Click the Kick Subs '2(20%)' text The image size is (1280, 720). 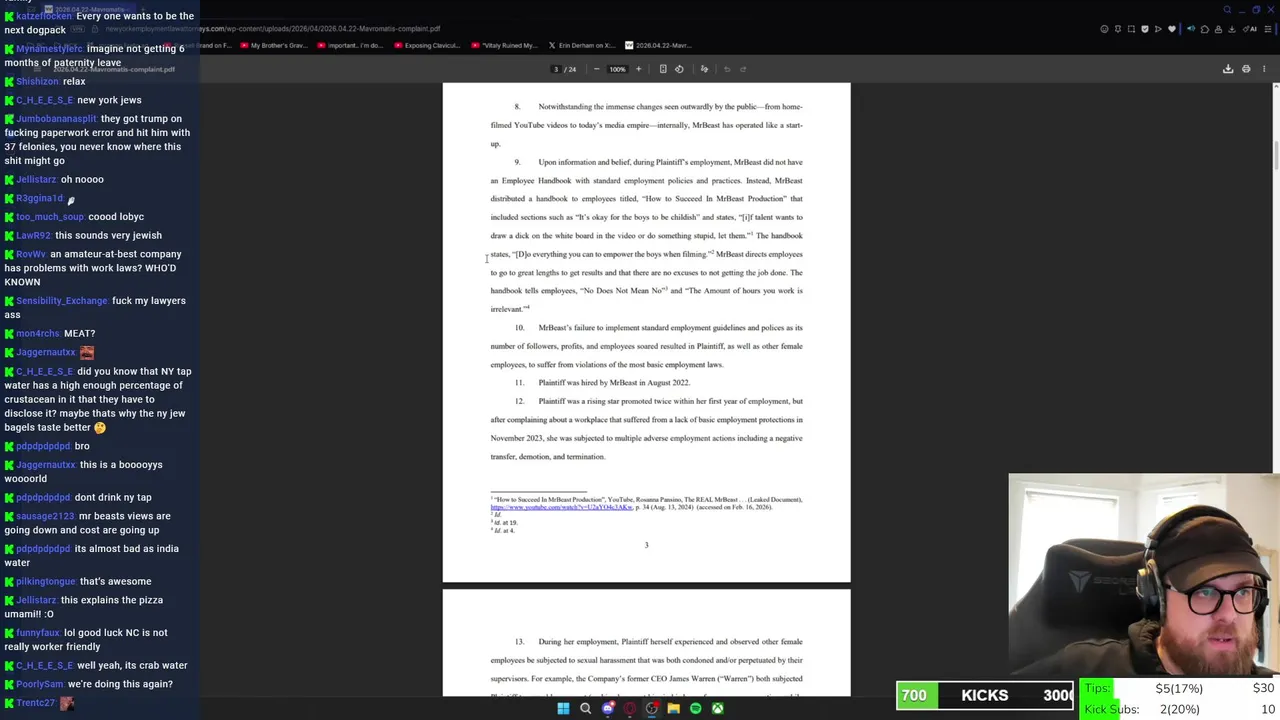click(x=1180, y=709)
